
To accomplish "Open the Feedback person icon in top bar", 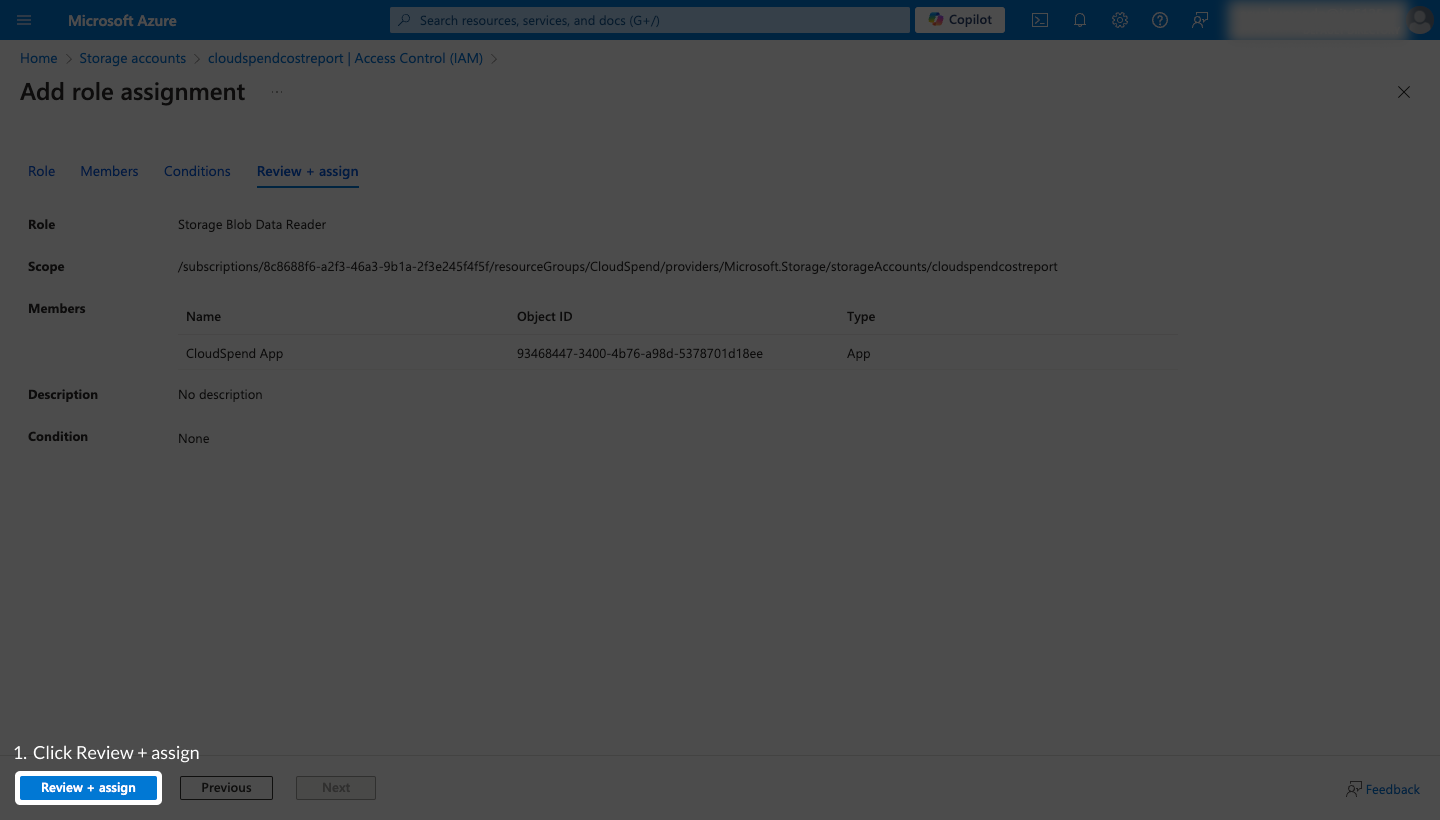I will pyautogui.click(x=1200, y=19).
